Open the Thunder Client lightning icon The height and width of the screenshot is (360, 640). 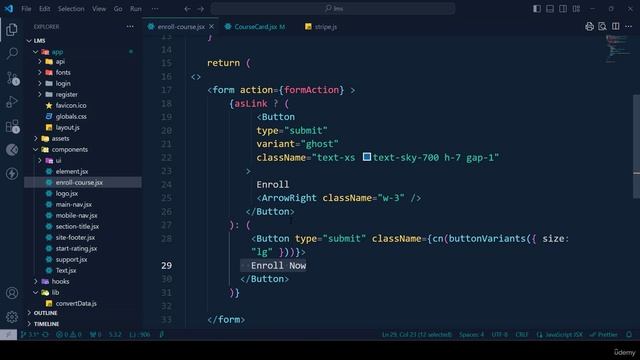[x=12, y=173]
